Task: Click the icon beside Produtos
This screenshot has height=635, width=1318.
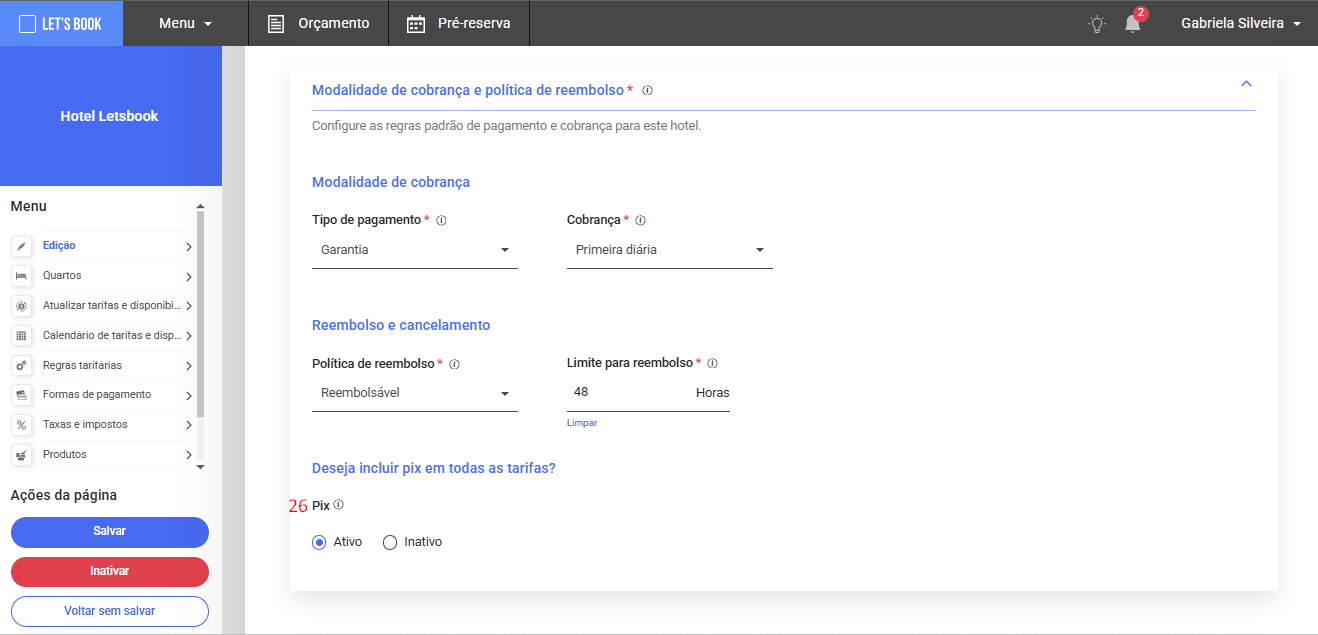Action: pyautogui.click(x=22, y=455)
